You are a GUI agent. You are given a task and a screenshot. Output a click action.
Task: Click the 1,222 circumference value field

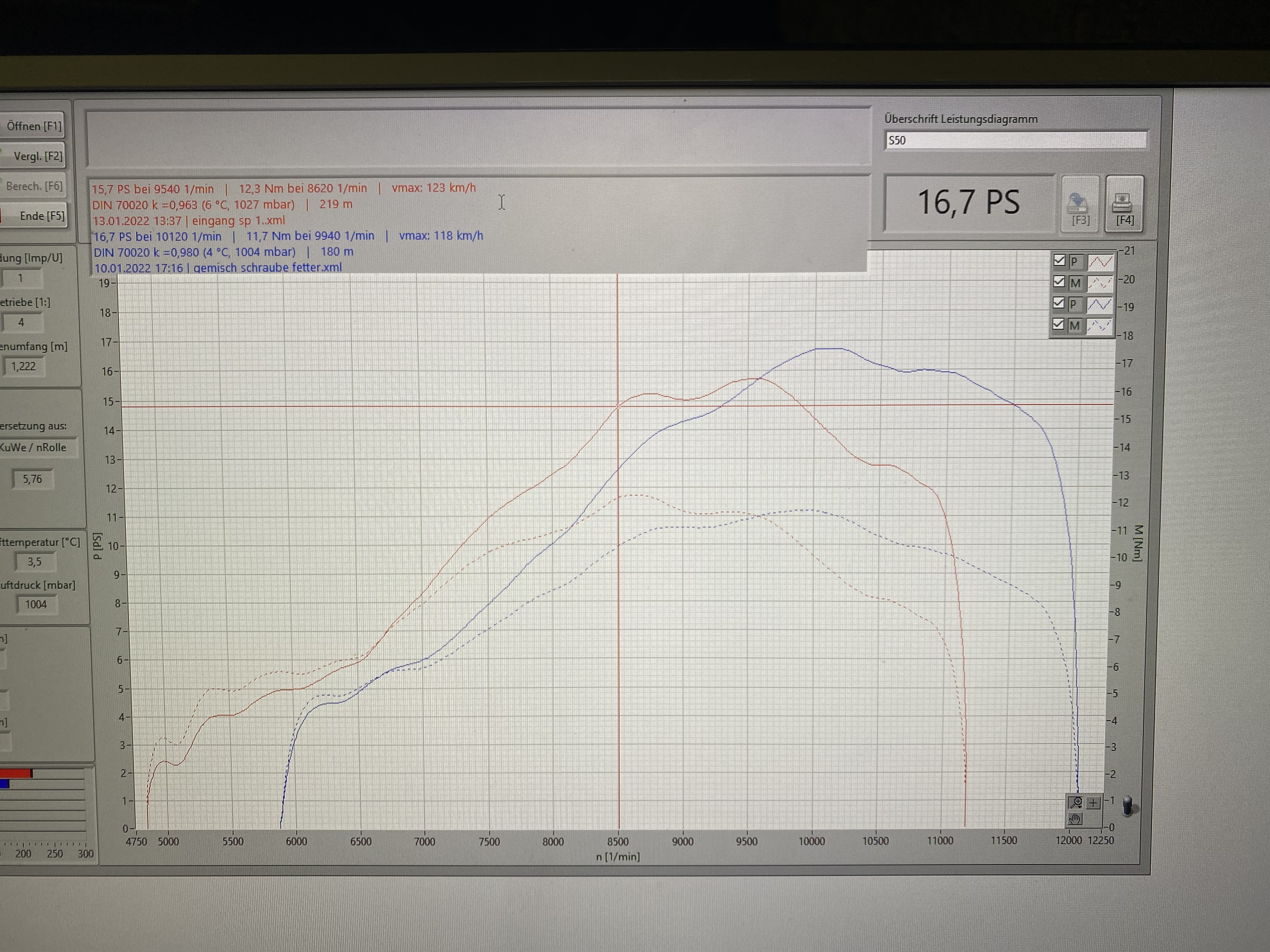pos(24,366)
